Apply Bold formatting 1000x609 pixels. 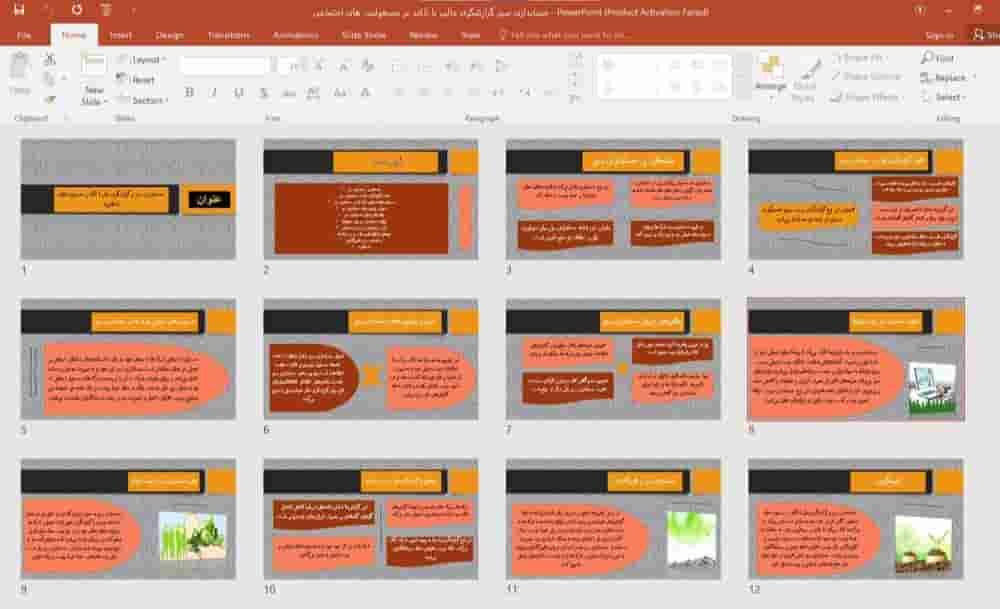point(189,92)
